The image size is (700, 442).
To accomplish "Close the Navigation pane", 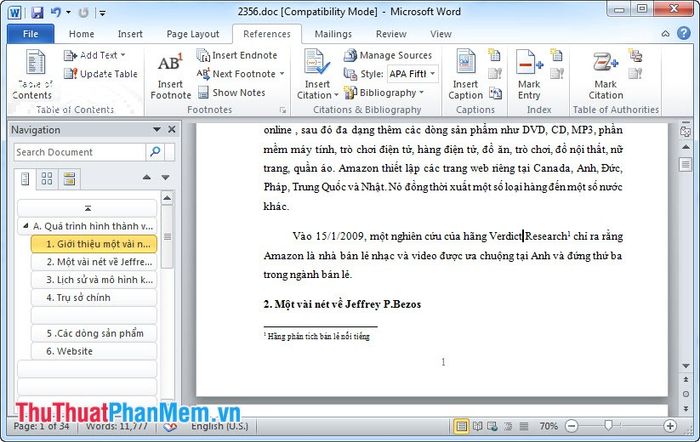I will coord(172,129).
